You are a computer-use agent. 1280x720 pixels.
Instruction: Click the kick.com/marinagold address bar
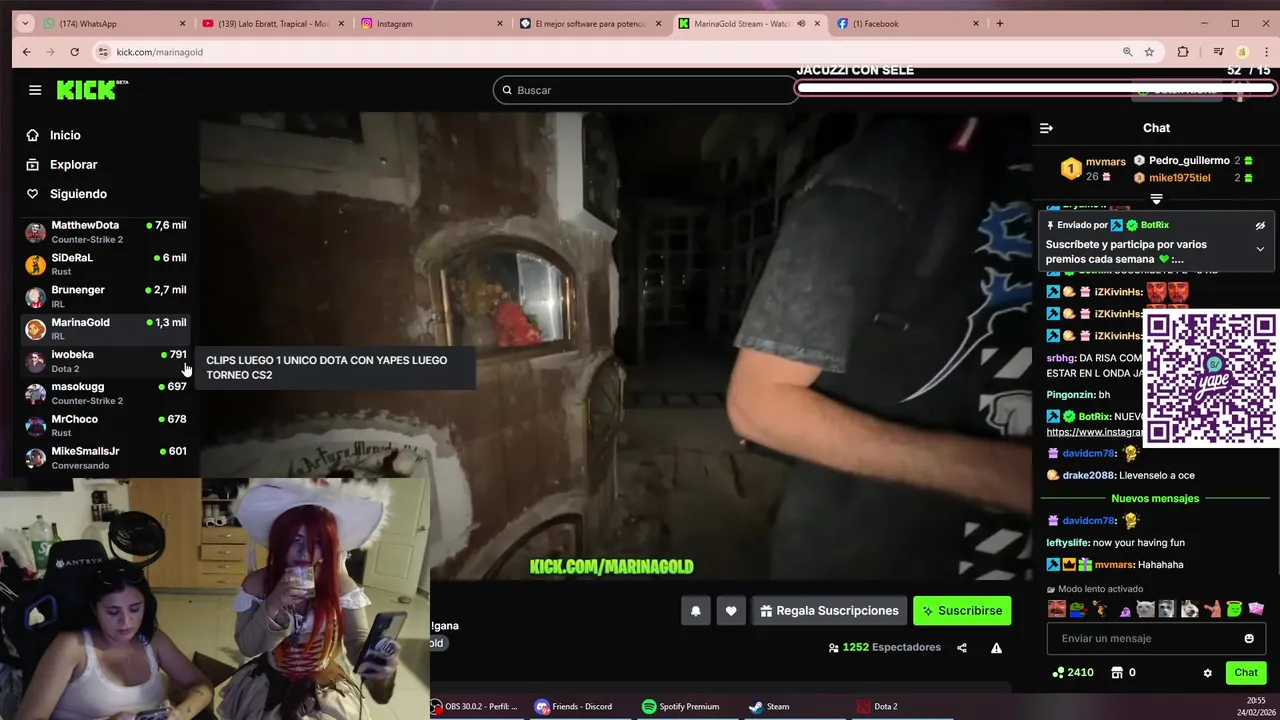160,52
